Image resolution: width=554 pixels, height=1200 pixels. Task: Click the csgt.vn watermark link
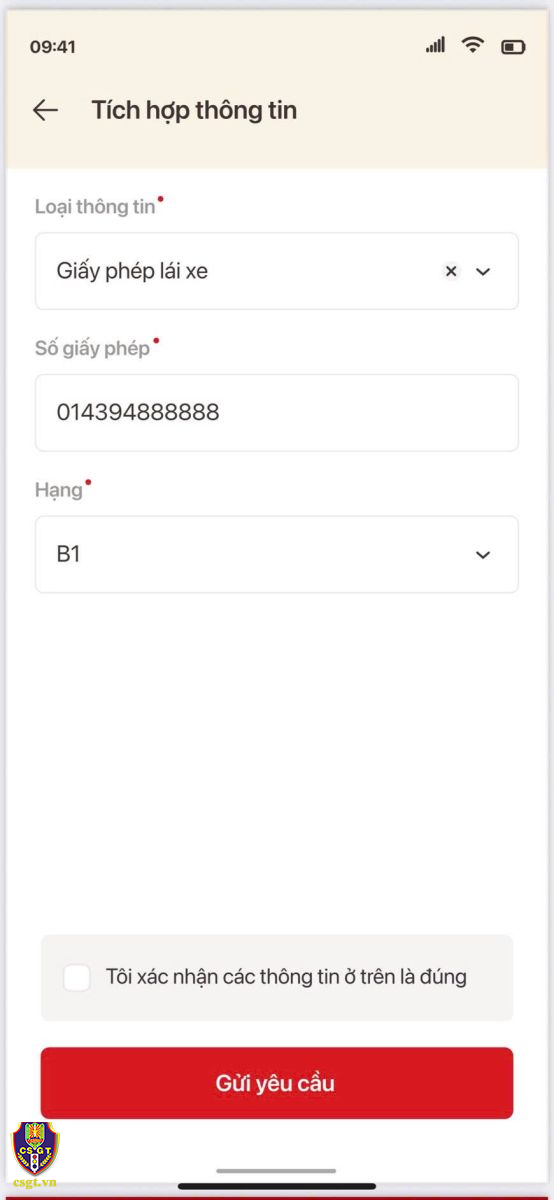(x=35, y=1182)
